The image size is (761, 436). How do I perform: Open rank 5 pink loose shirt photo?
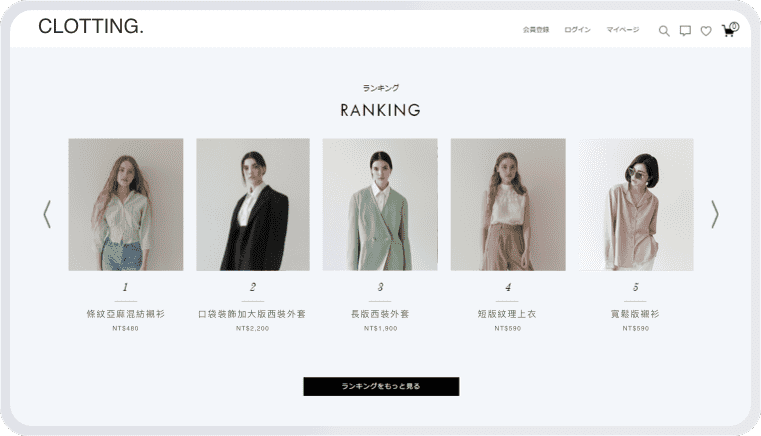(636, 204)
